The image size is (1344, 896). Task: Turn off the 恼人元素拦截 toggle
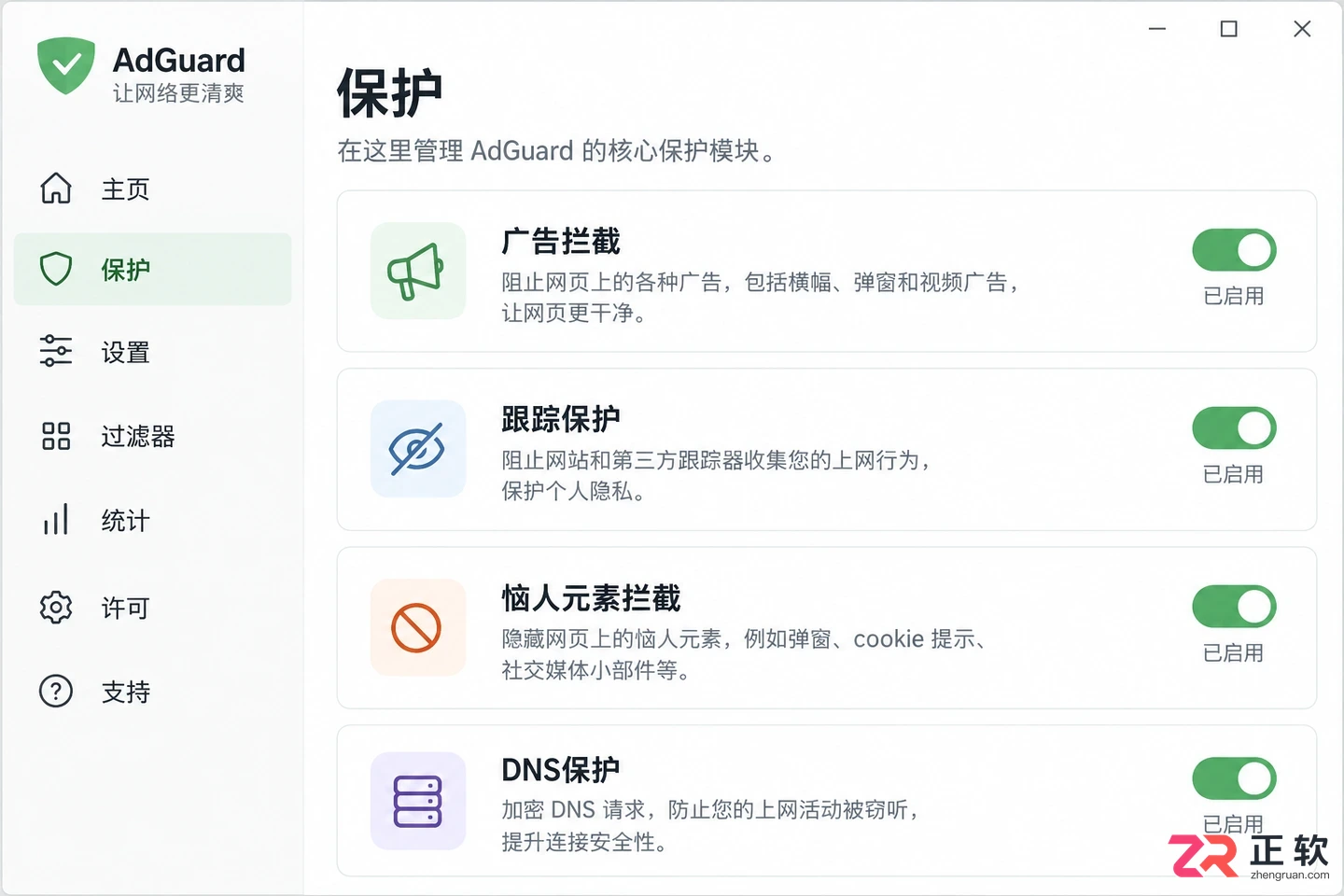(x=1234, y=607)
